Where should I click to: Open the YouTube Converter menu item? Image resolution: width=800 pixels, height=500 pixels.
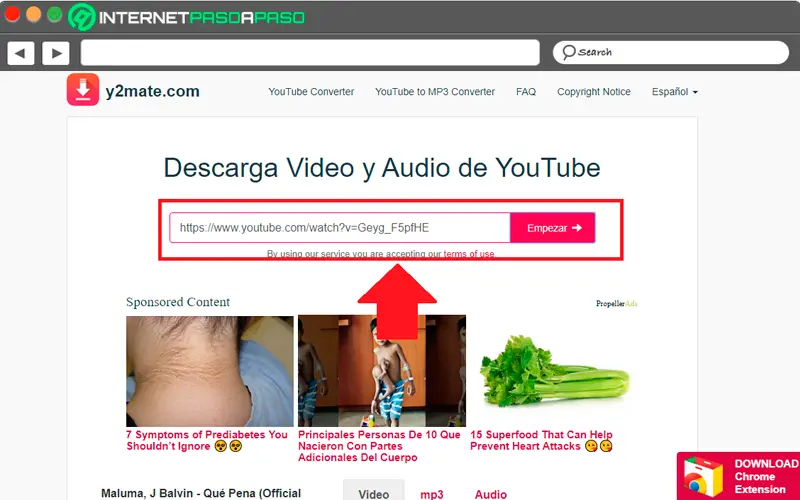[x=311, y=92]
